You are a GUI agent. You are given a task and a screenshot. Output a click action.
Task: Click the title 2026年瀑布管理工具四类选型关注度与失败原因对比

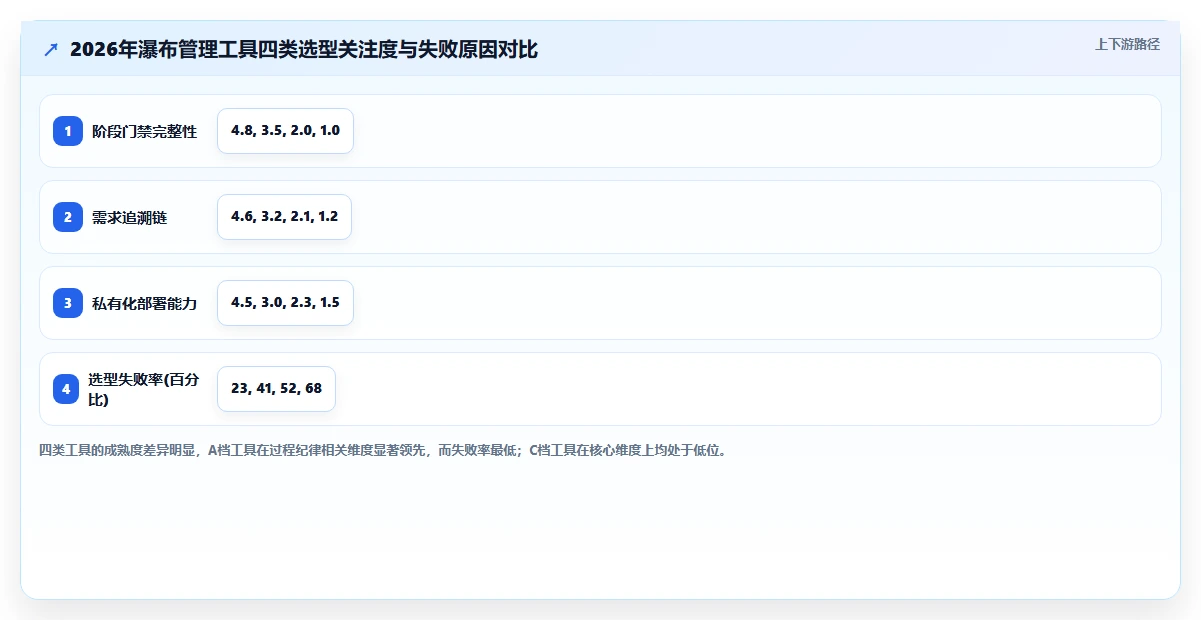click(304, 49)
